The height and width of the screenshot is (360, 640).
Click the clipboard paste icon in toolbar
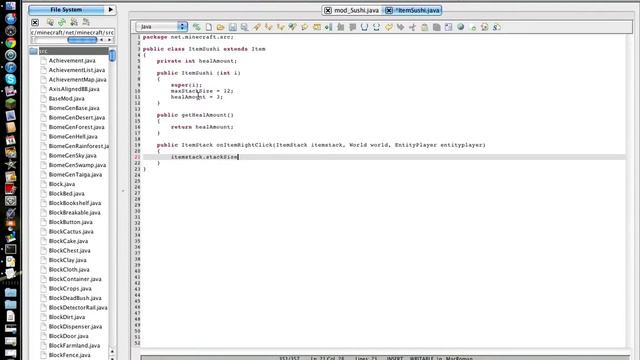pos(424,27)
